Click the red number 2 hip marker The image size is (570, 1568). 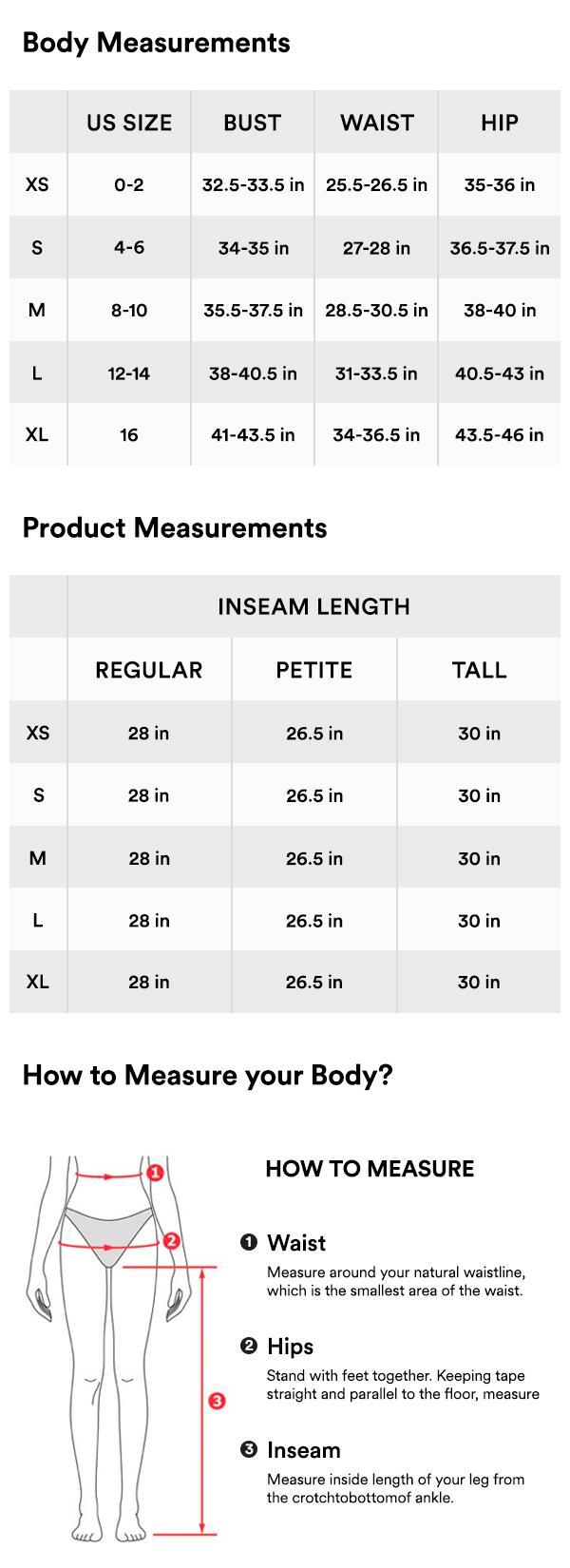[x=171, y=1240]
